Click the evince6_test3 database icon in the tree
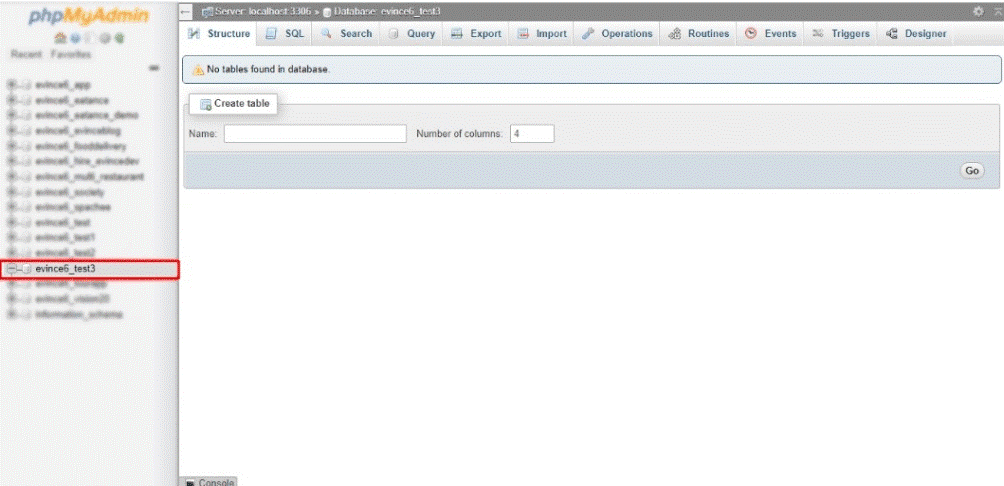 point(25,269)
